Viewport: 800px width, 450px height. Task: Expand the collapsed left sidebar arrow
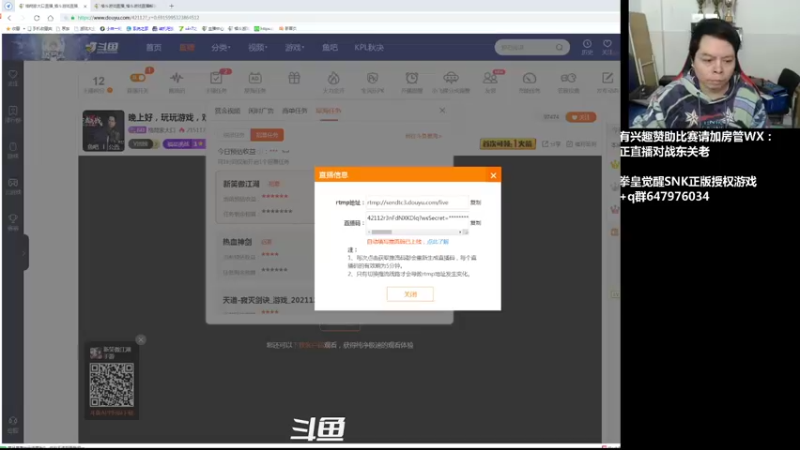coord(23,253)
